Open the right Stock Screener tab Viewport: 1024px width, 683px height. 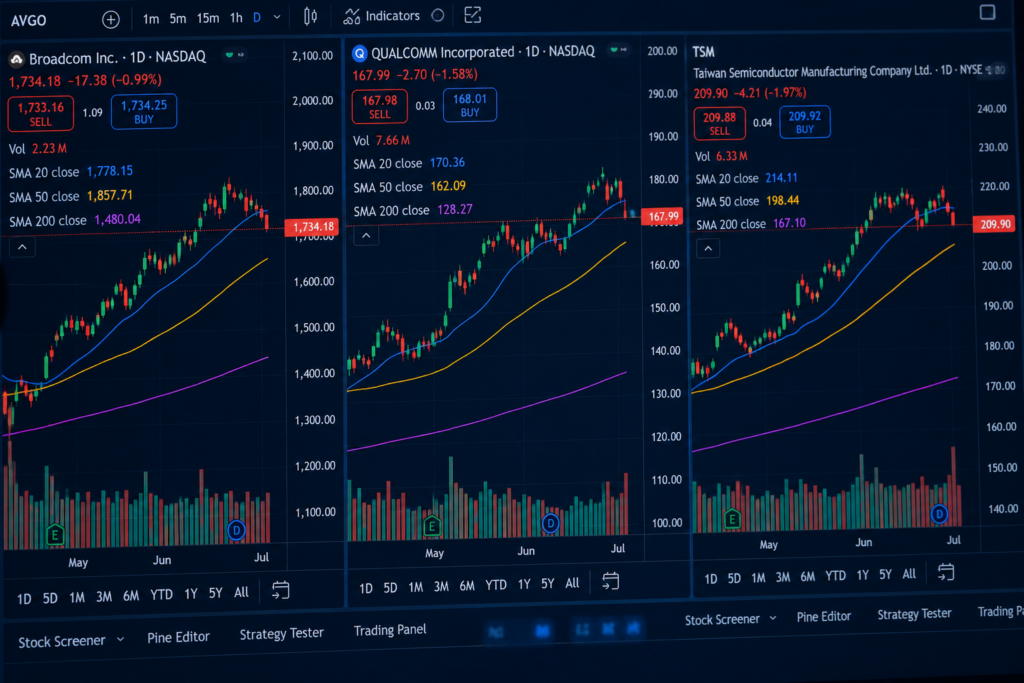click(722, 620)
